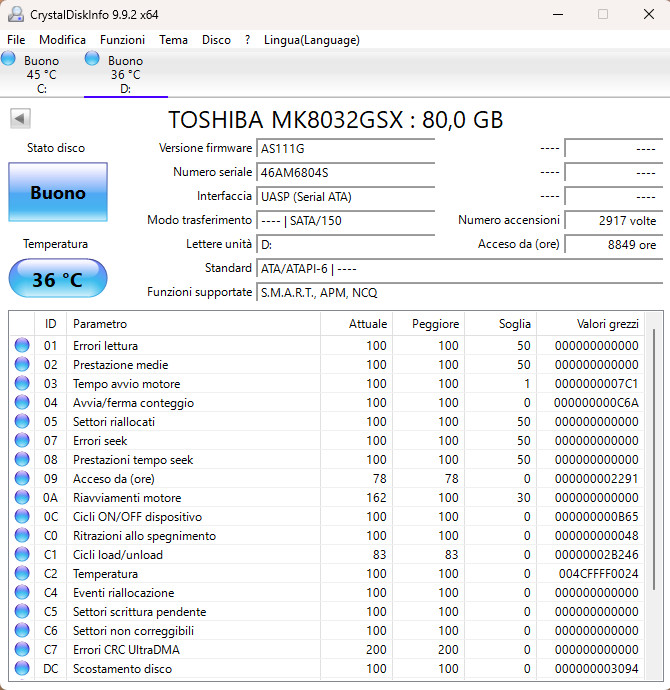This screenshot has height=690, width=670.
Task: Click status icon for 09 Acceso da (ore)
Action: (22, 478)
